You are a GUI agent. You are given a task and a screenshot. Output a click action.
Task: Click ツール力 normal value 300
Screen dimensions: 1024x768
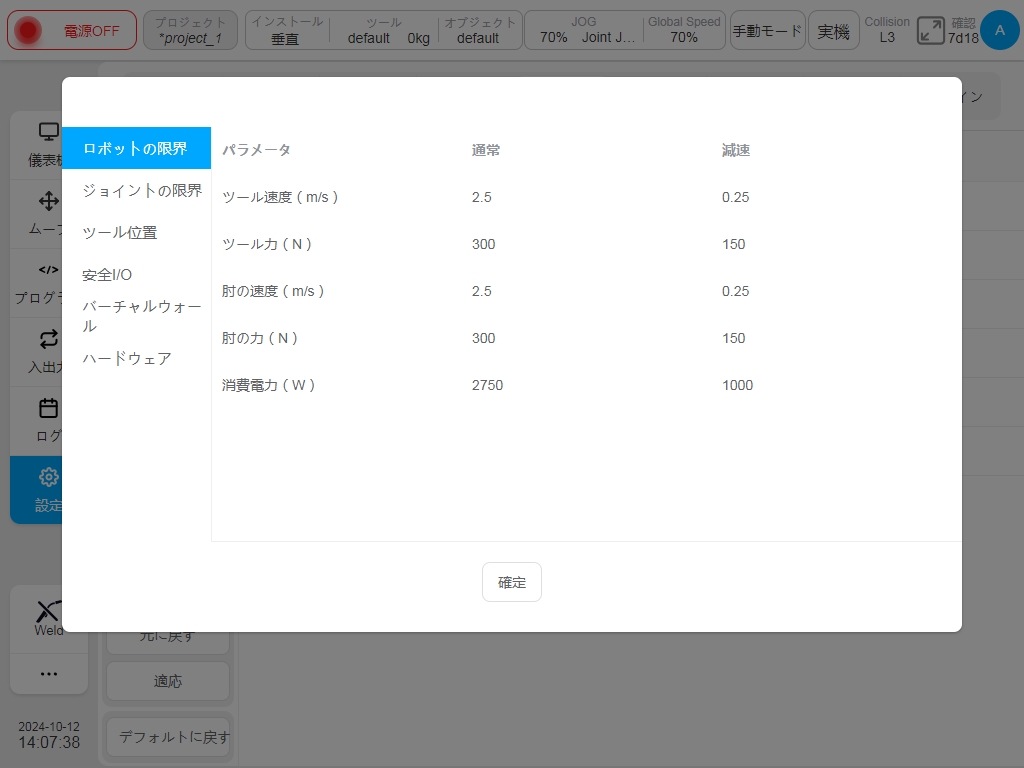click(483, 244)
